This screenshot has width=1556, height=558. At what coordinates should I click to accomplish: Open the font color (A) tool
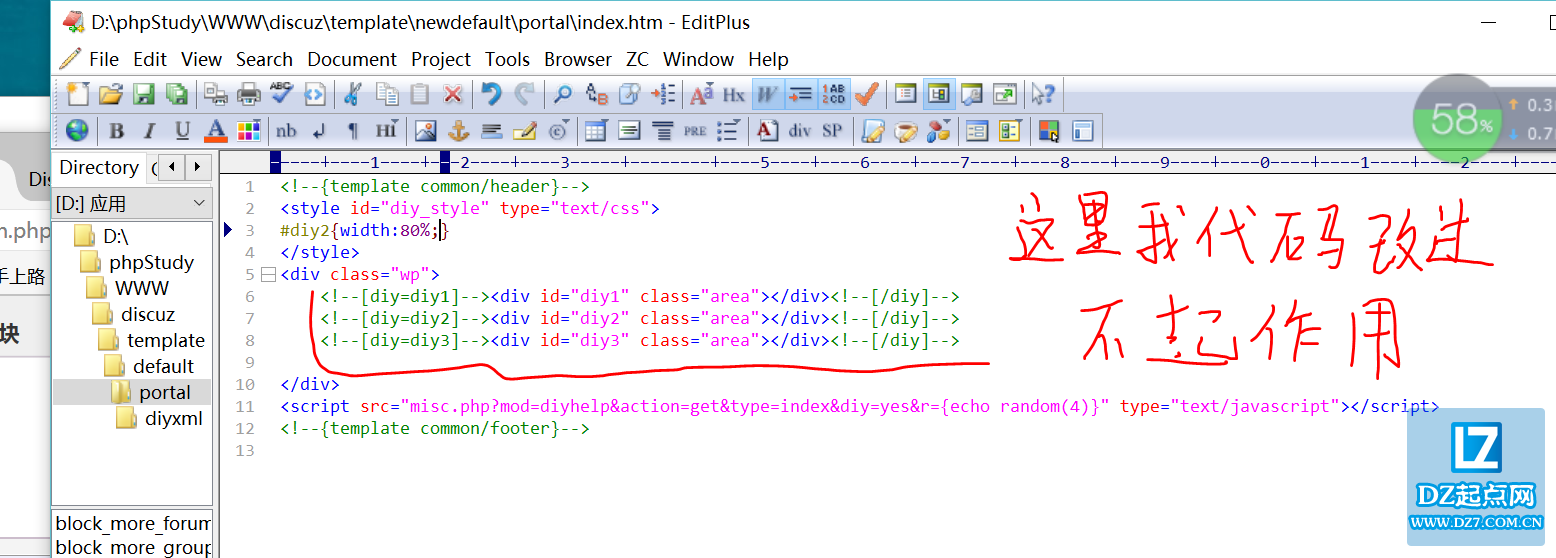215,130
